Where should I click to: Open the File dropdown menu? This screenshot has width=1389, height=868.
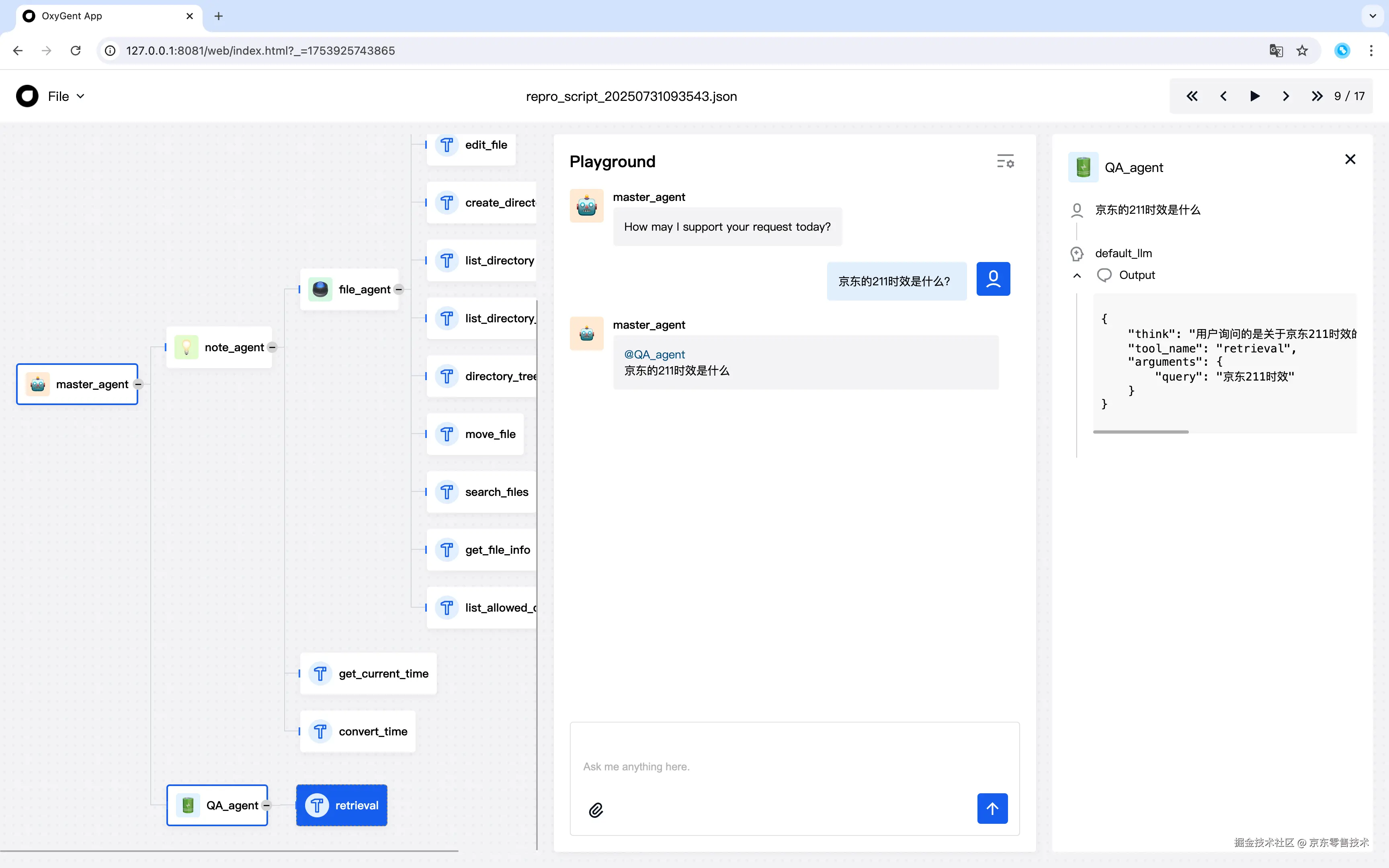[66, 96]
